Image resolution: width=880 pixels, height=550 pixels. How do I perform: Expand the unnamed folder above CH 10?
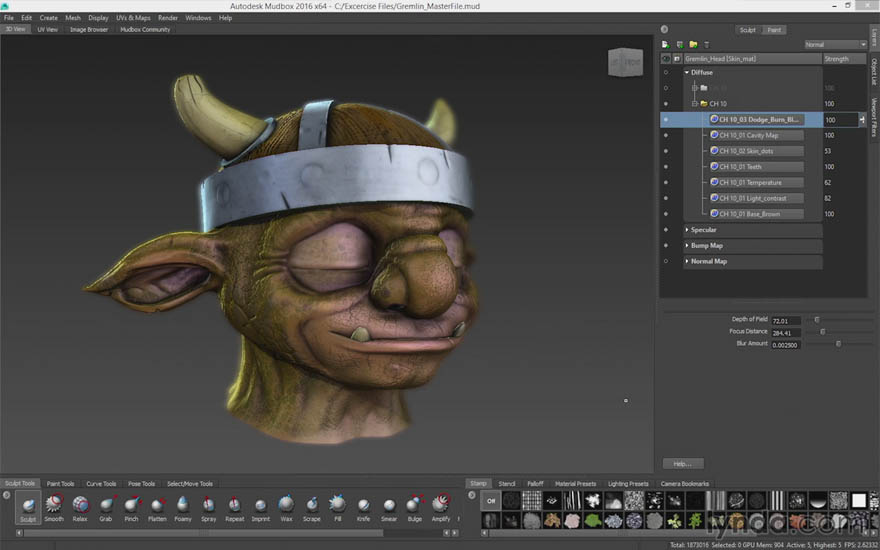[695, 88]
